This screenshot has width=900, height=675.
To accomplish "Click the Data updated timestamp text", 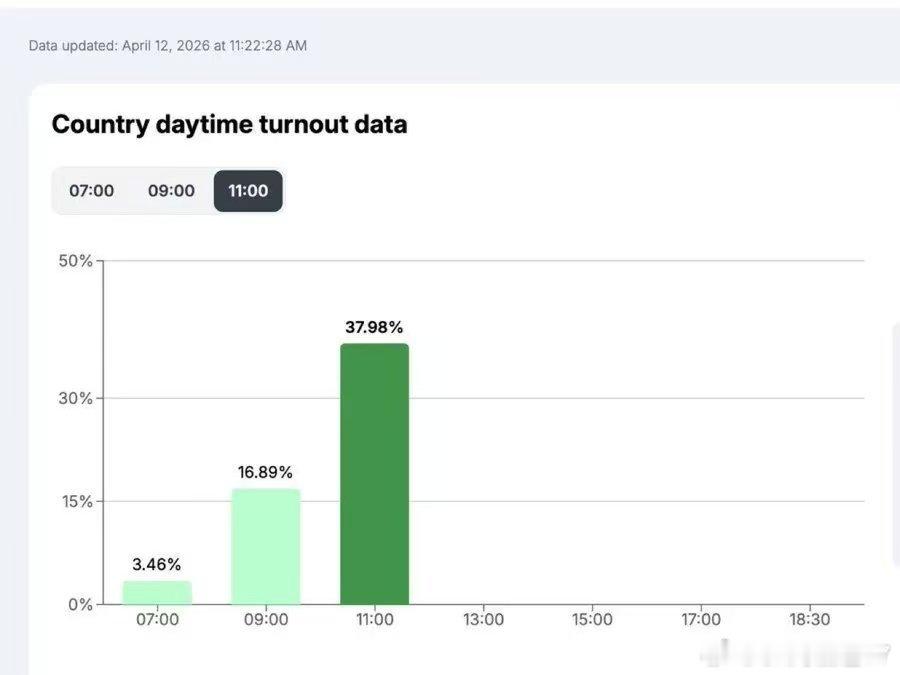I will pyautogui.click(x=168, y=45).
